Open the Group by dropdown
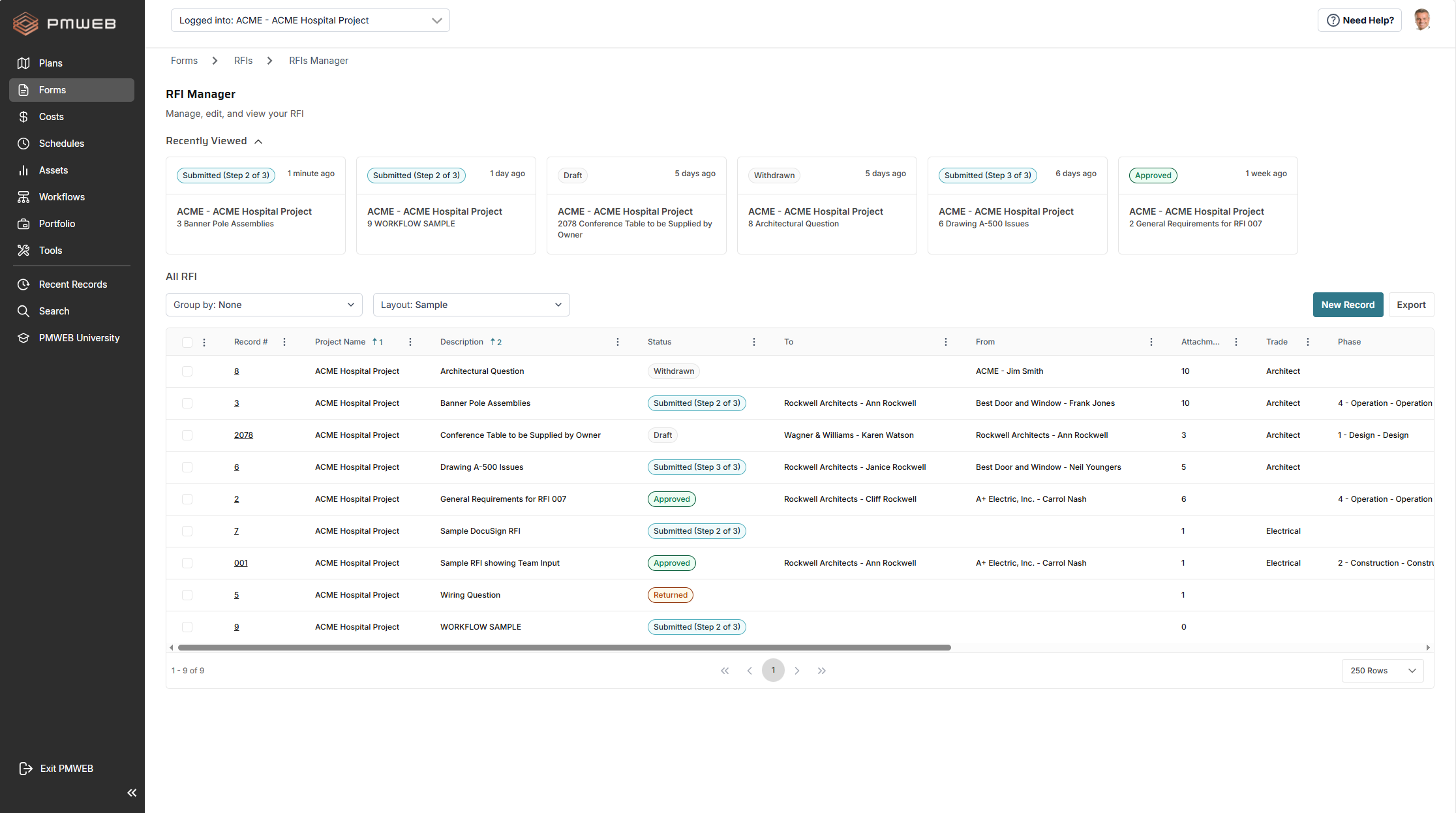 click(x=264, y=304)
